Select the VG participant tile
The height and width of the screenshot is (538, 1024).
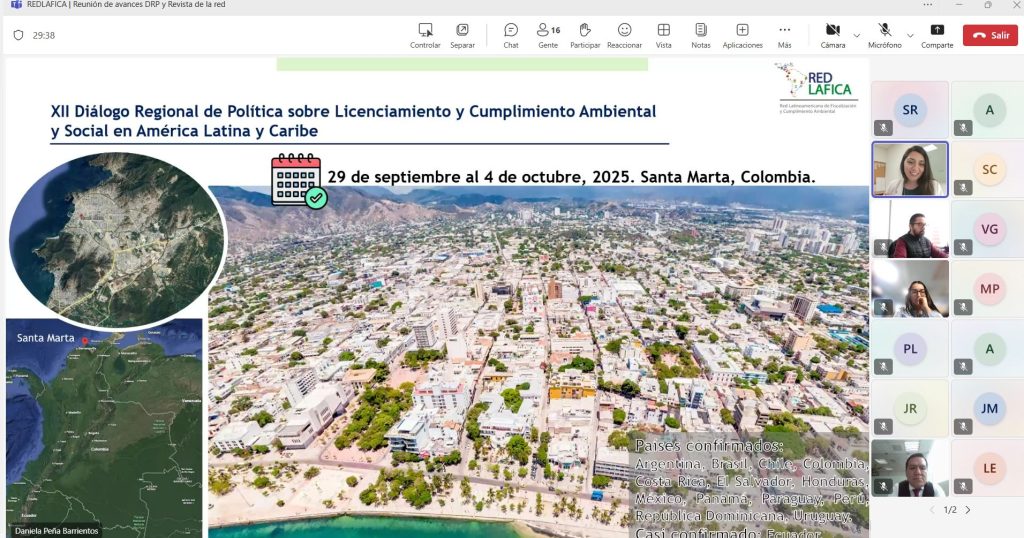click(989, 229)
